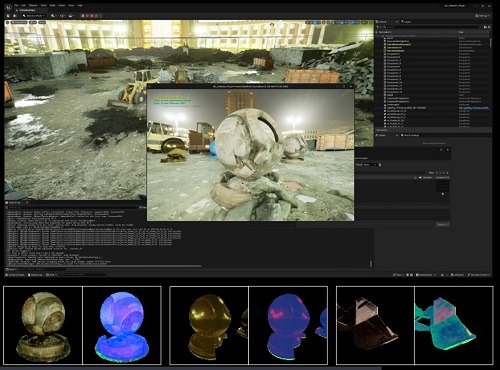Open the add content toolbar dropdown
500x370 pixels.
tap(53, 16)
